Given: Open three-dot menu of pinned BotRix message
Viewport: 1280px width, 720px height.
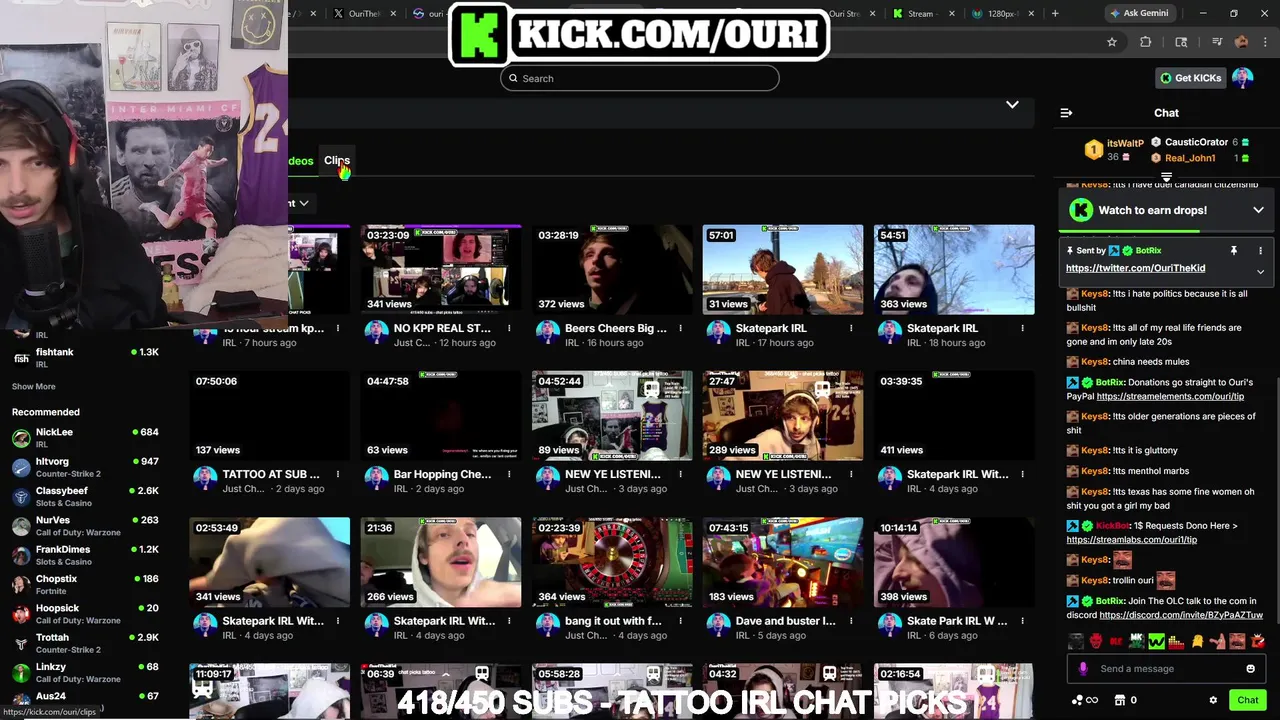Looking at the screenshot, I should 1260,251.
